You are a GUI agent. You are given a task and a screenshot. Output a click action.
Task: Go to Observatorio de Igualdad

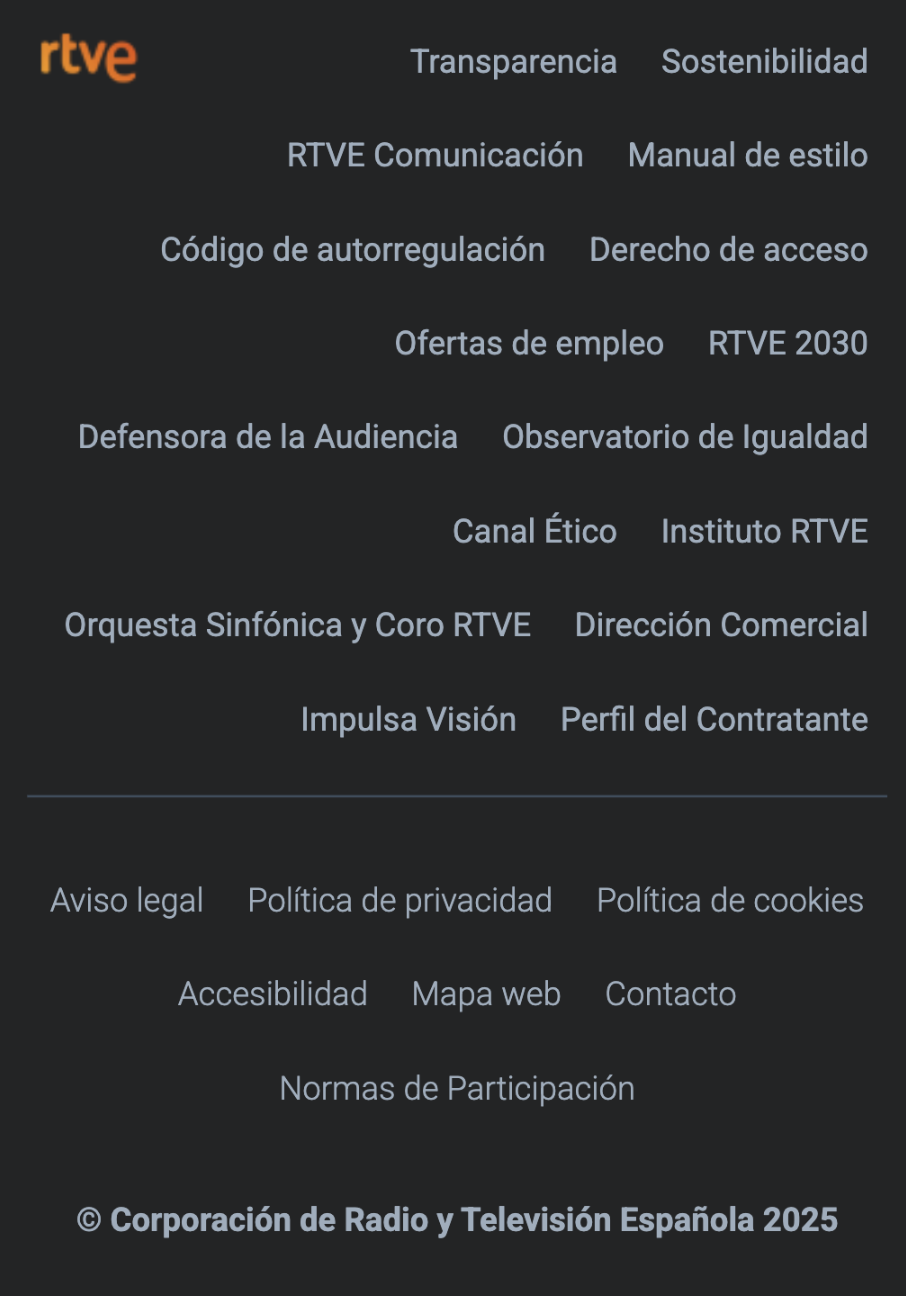pos(684,438)
